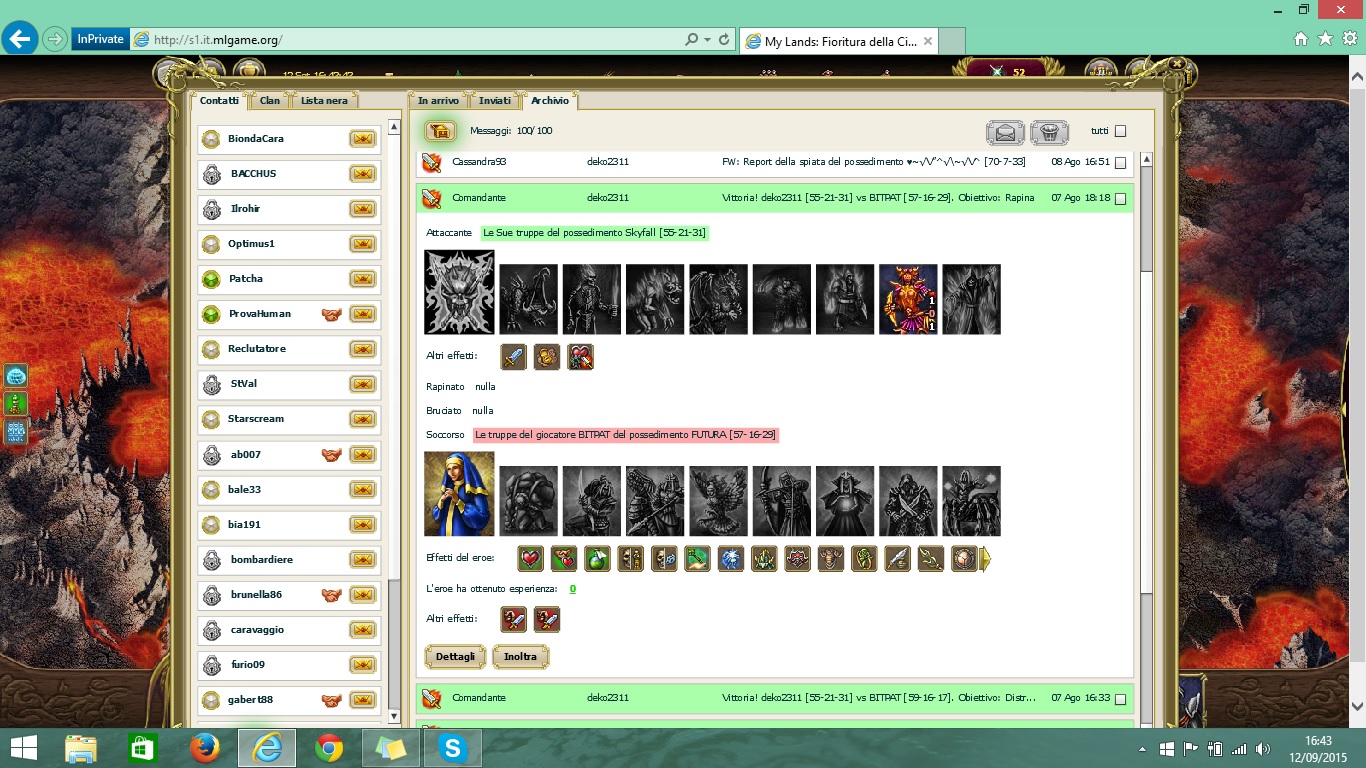Click the treasure chest archive icon
Viewport: 1366px width, 768px height.
pyautogui.click(x=440, y=131)
